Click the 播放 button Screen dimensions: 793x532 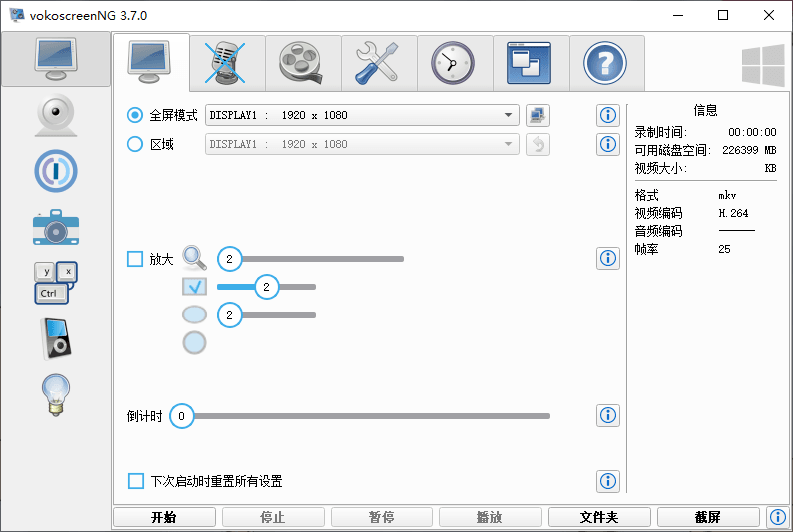click(490, 517)
